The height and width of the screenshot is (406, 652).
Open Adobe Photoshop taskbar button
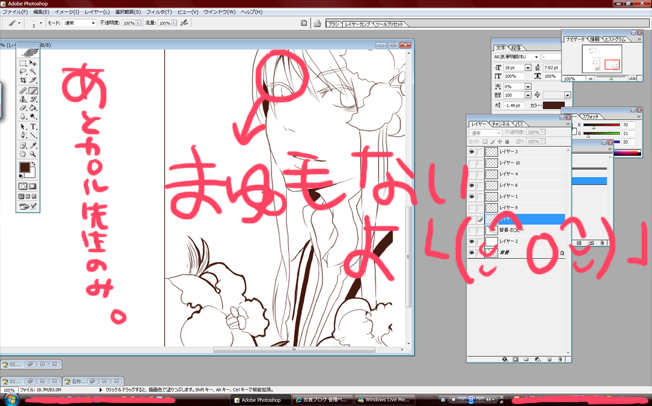click(261, 400)
